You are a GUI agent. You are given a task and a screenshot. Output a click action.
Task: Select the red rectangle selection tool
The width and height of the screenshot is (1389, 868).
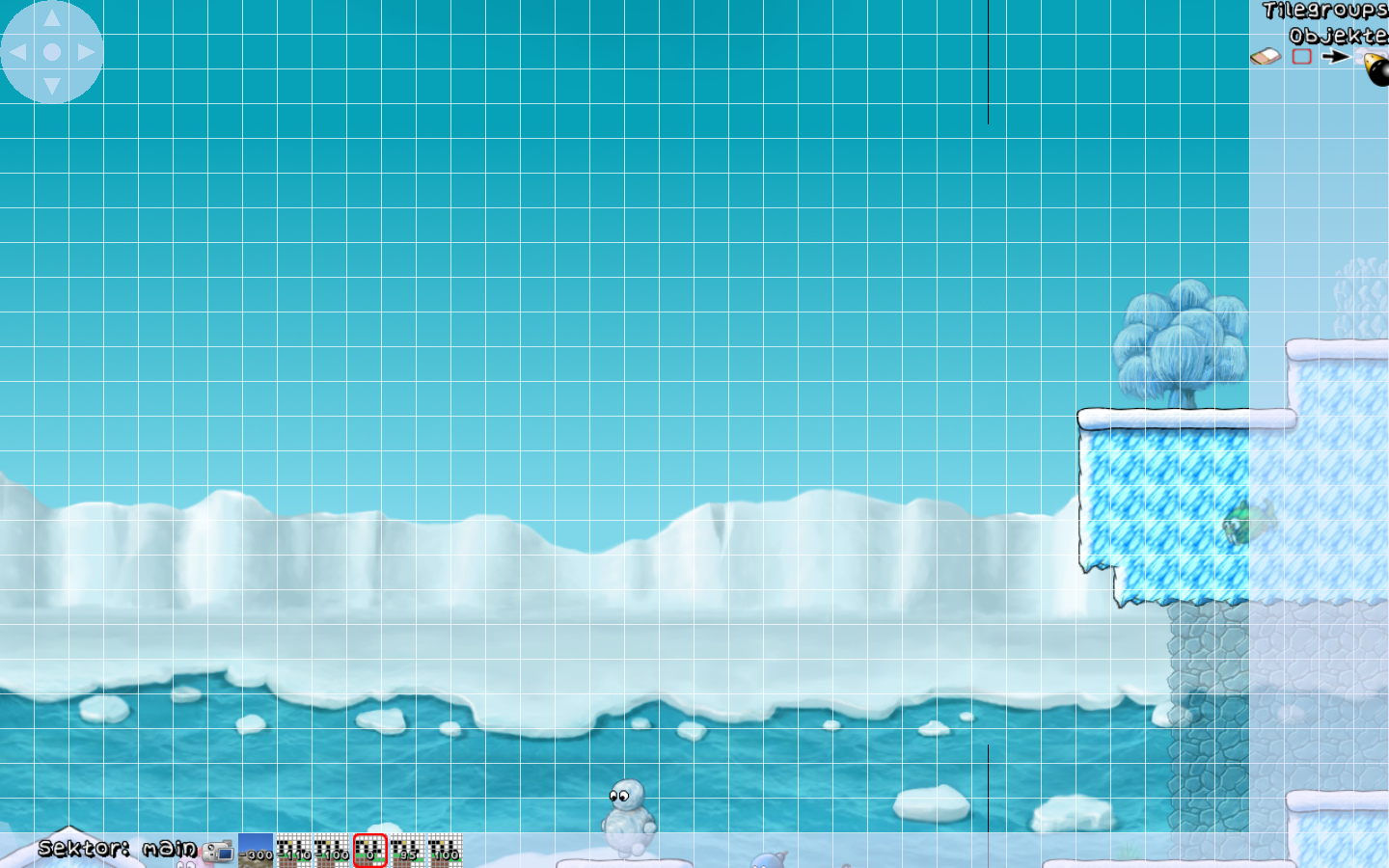click(1301, 56)
